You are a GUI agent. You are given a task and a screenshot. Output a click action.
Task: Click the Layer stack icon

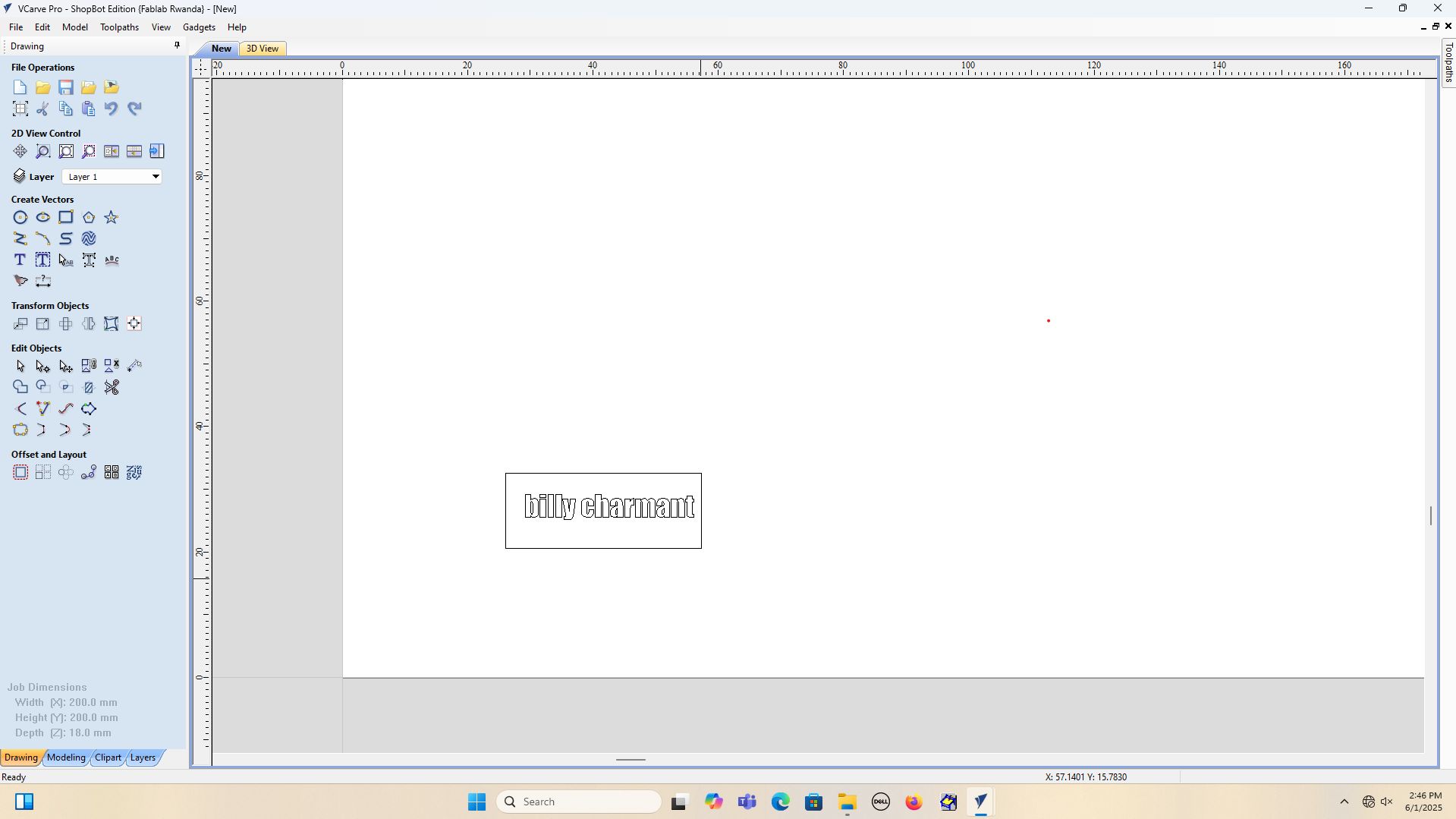(x=20, y=176)
